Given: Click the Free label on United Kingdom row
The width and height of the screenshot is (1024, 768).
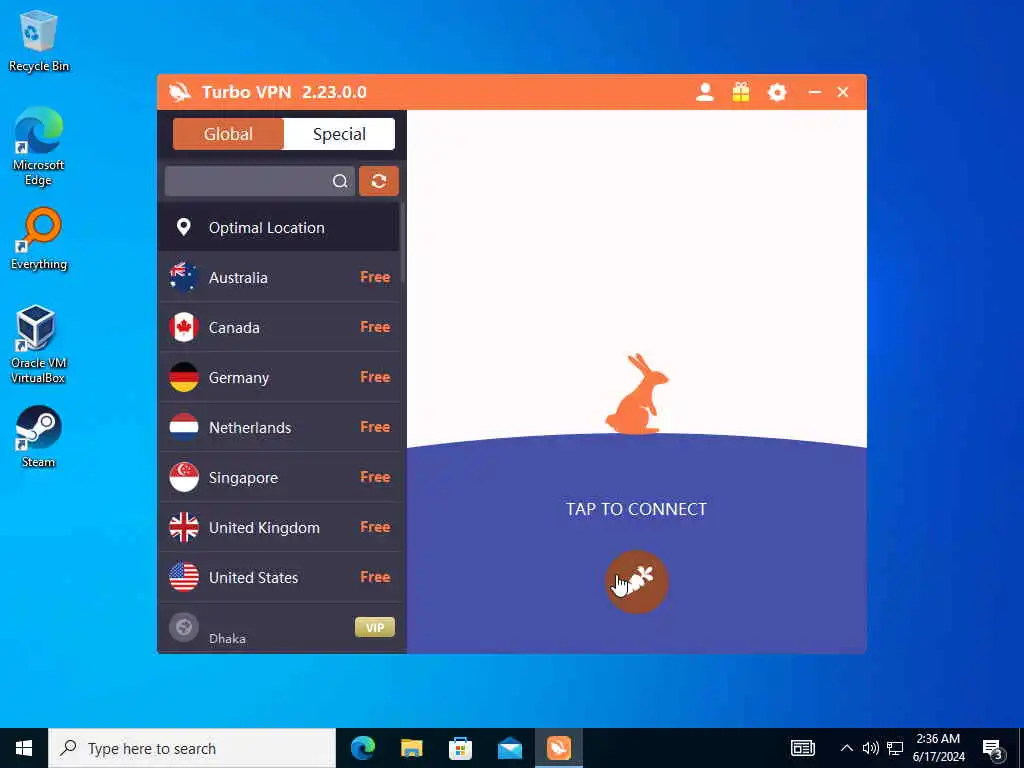Looking at the screenshot, I should point(375,527).
